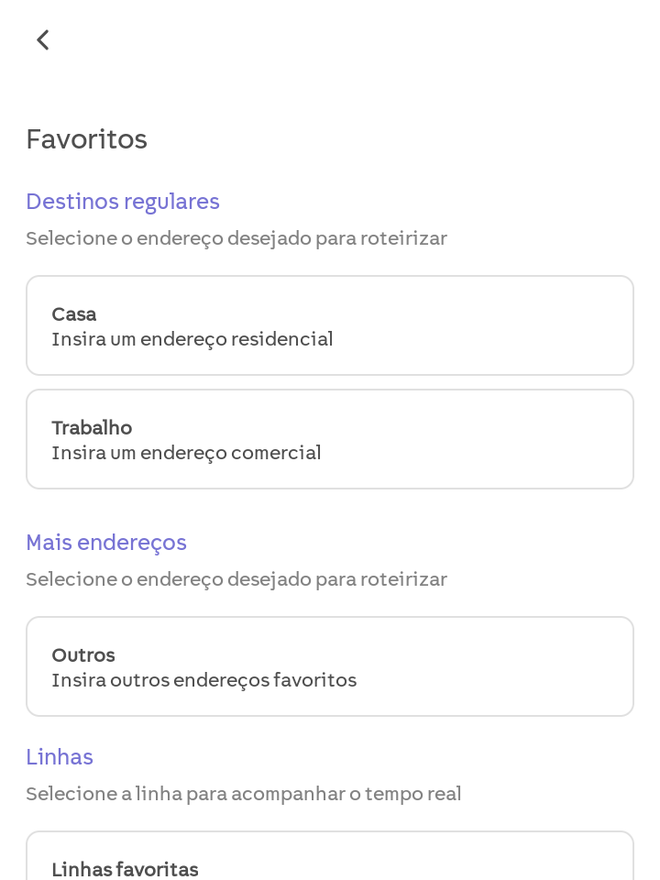Click the subtitle under Destinos regulares
Screen dimensions: 660x880
237,239
